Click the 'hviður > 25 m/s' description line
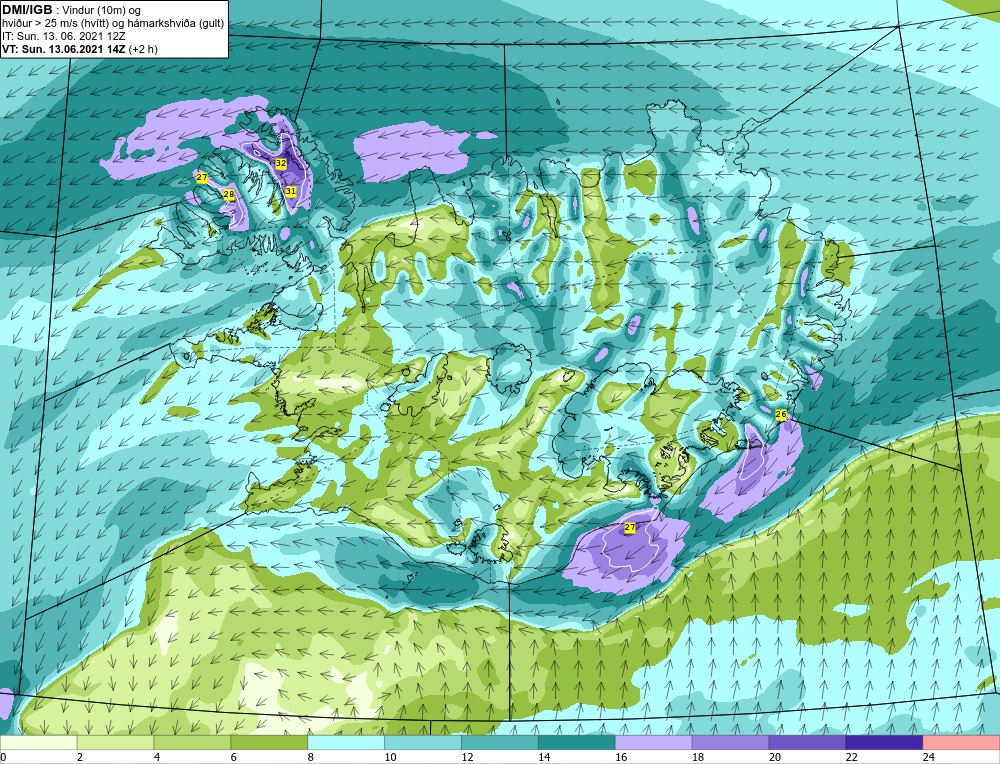The width and height of the screenshot is (1000, 764). point(112,24)
